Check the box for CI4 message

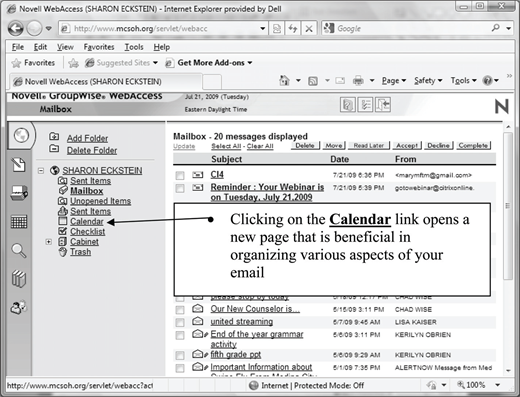[x=180, y=175]
